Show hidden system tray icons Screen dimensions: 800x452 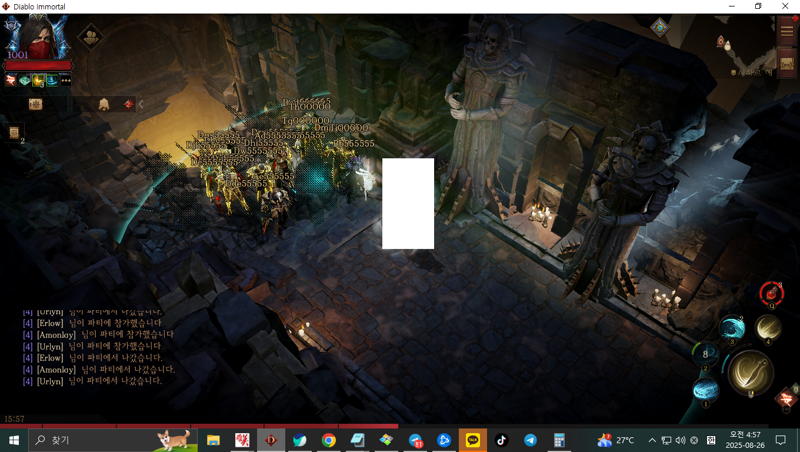(x=652, y=440)
